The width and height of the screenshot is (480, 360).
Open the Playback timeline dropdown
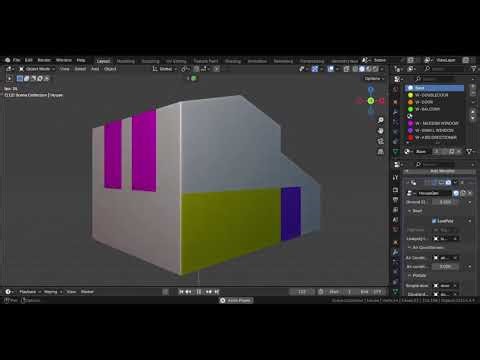pyautogui.click(x=29, y=292)
